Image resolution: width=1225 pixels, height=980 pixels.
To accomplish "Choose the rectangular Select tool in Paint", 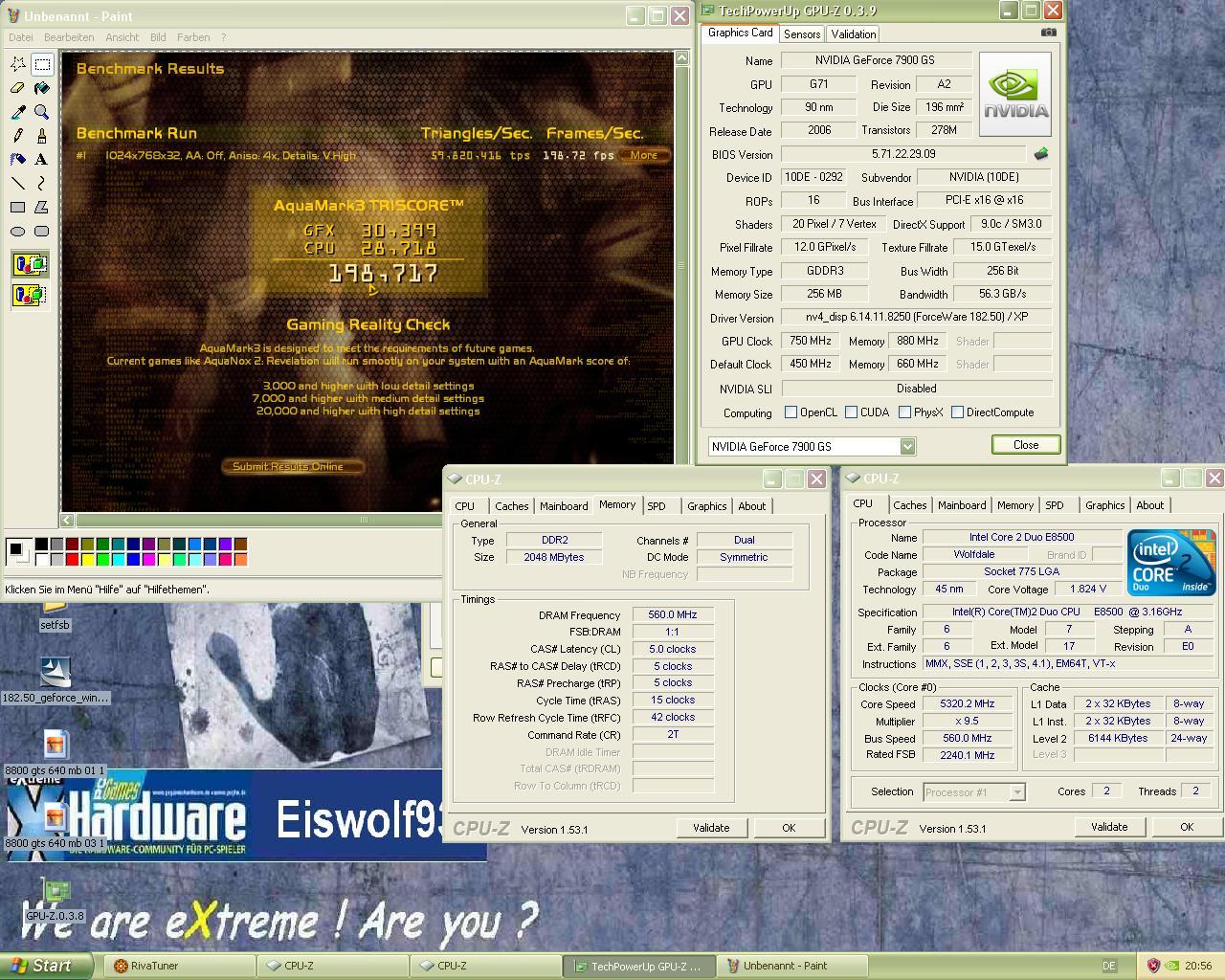I will [42, 64].
